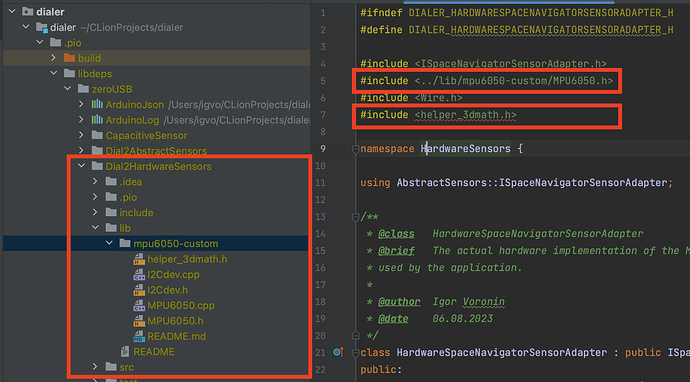Click the overrides gutter icon on line 21
The height and width of the screenshot is (382, 690).
[338, 352]
